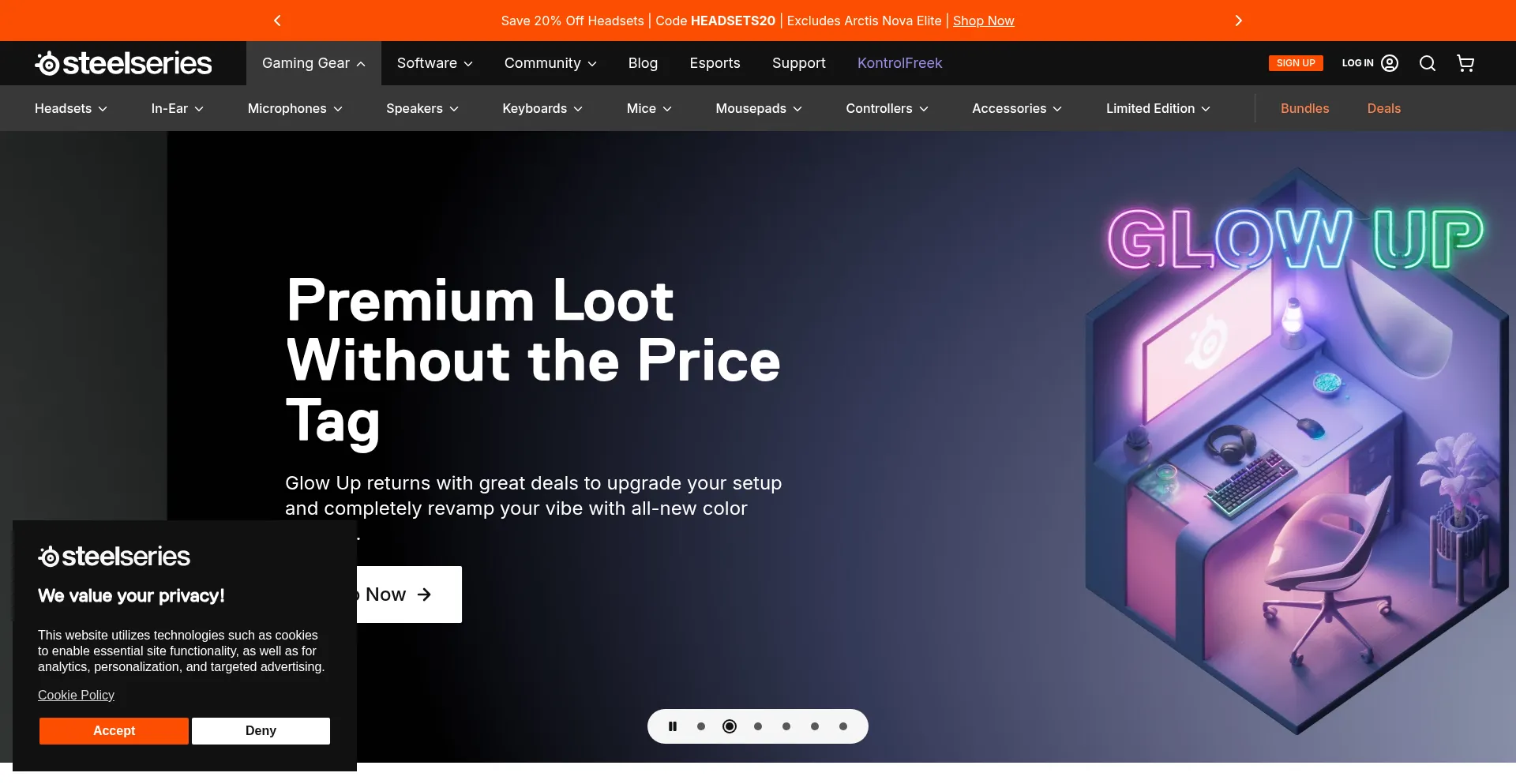Accept the cookie privacy notice
Image resolution: width=1516 pixels, height=784 pixels.
pyautogui.click(x=114, y=731)
